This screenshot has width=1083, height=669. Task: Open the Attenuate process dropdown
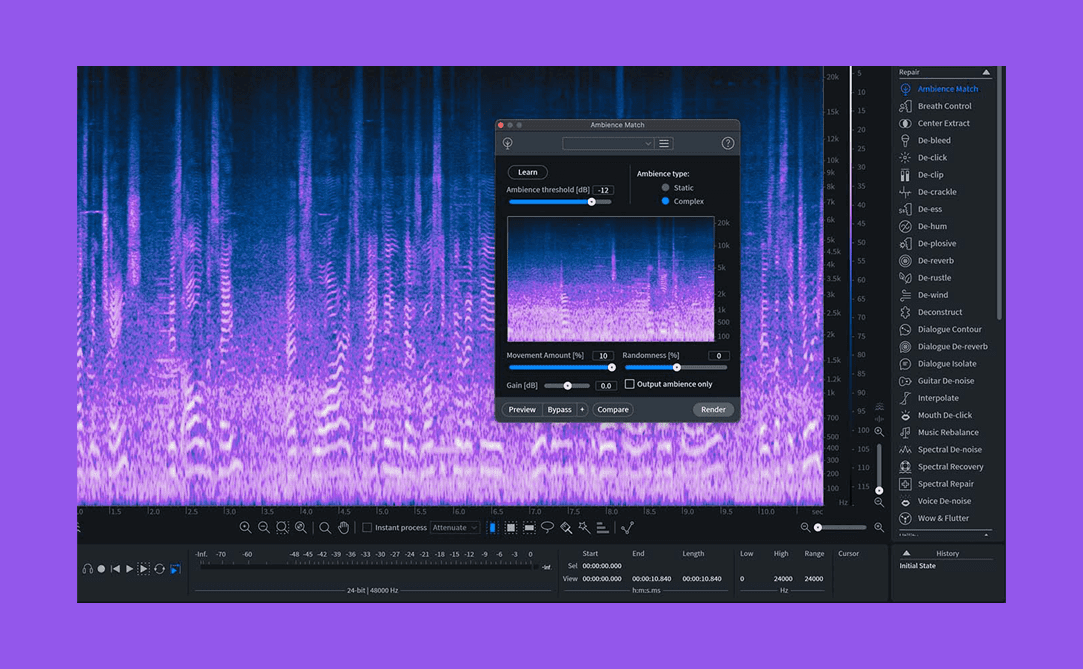[x=455, y=527]
